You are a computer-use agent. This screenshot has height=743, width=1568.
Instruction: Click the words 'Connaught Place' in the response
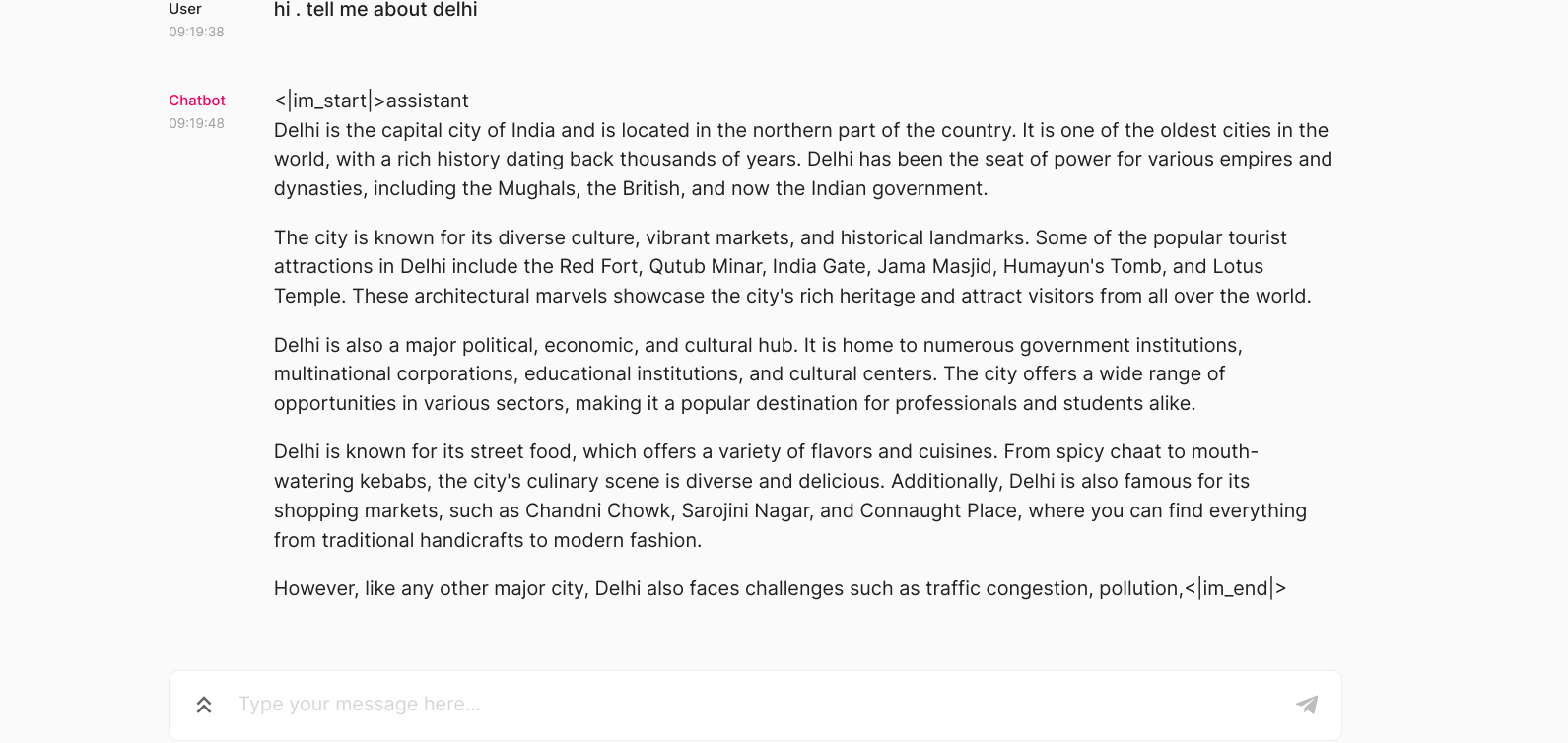coord(938,510)
